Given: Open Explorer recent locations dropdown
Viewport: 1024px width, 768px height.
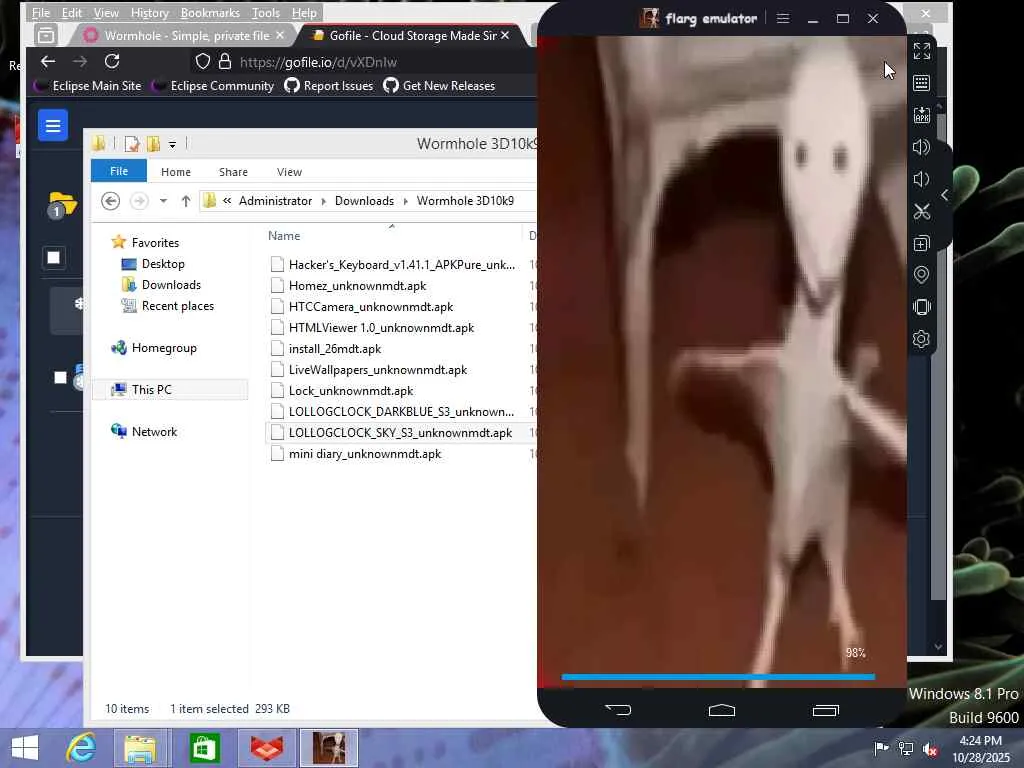Looking at the screenshot, I should [x=163, y=200].
